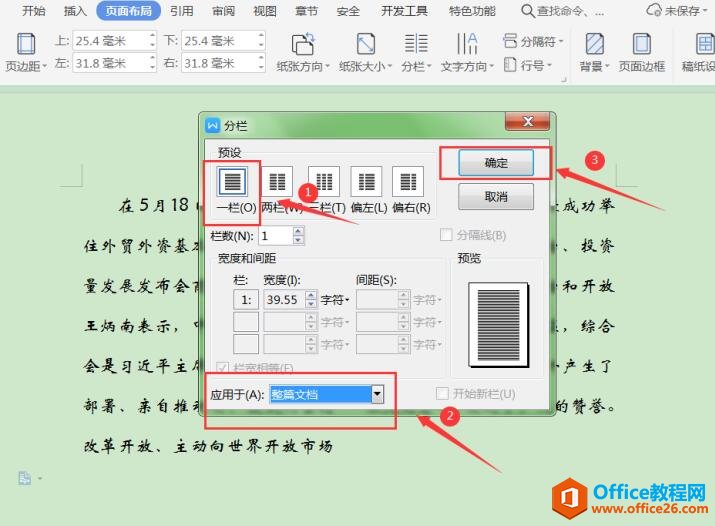Open the 页边距 margins icon

click(x=26, y=44)
